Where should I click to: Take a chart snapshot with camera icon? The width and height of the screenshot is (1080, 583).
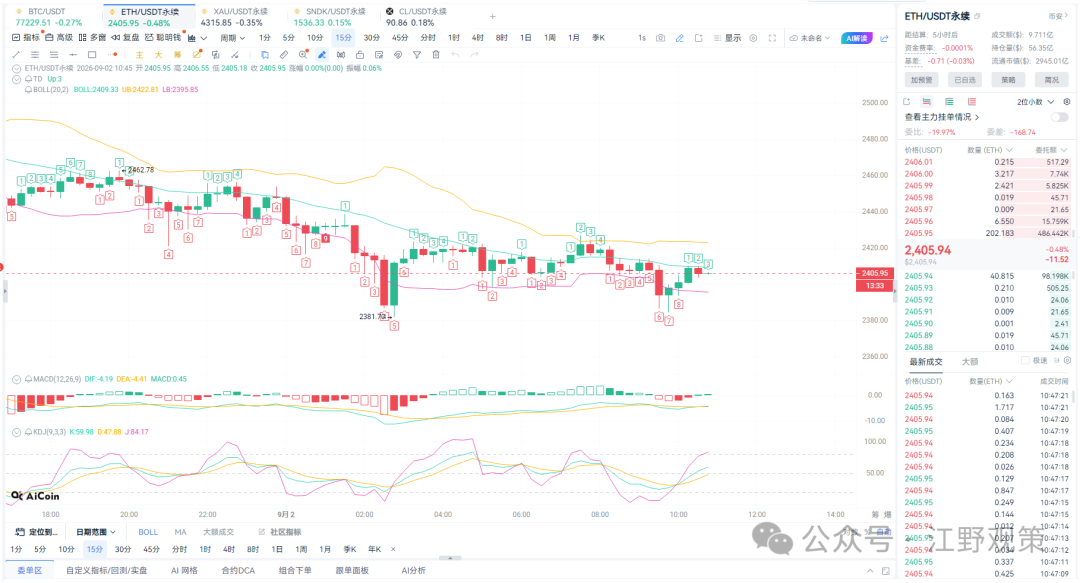[x=661, y=38]
